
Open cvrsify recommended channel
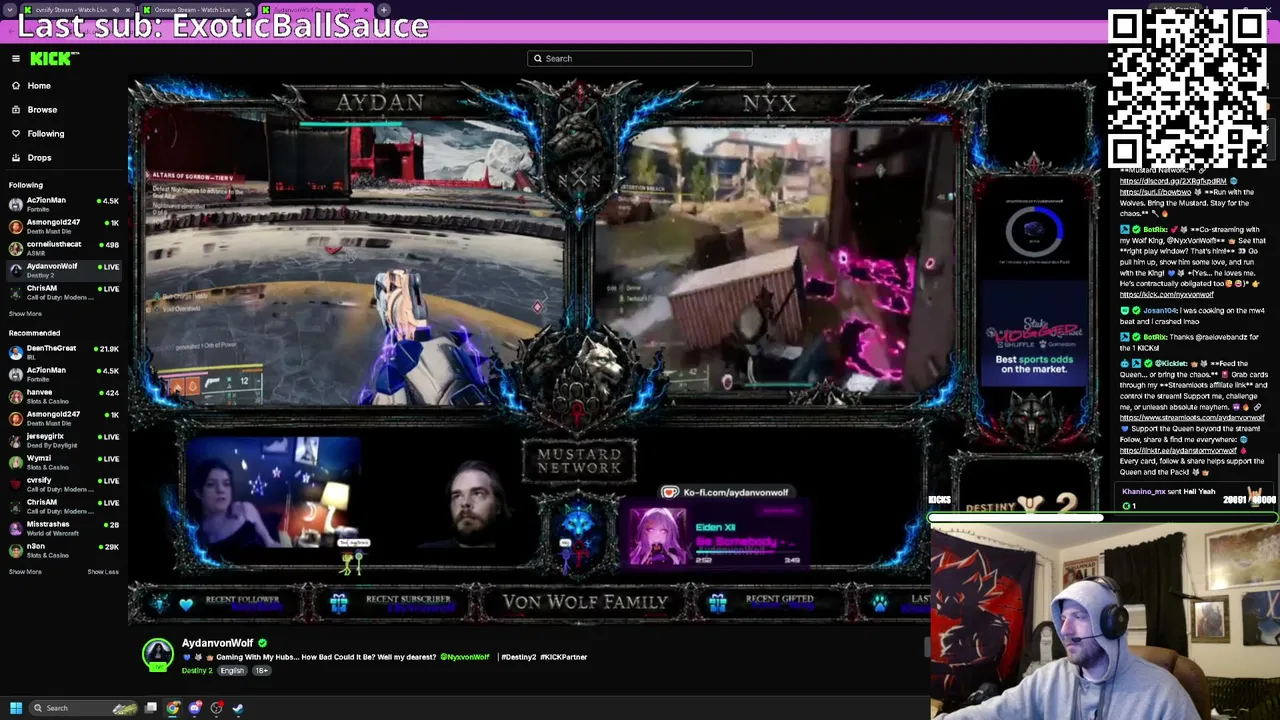point(64,484)
